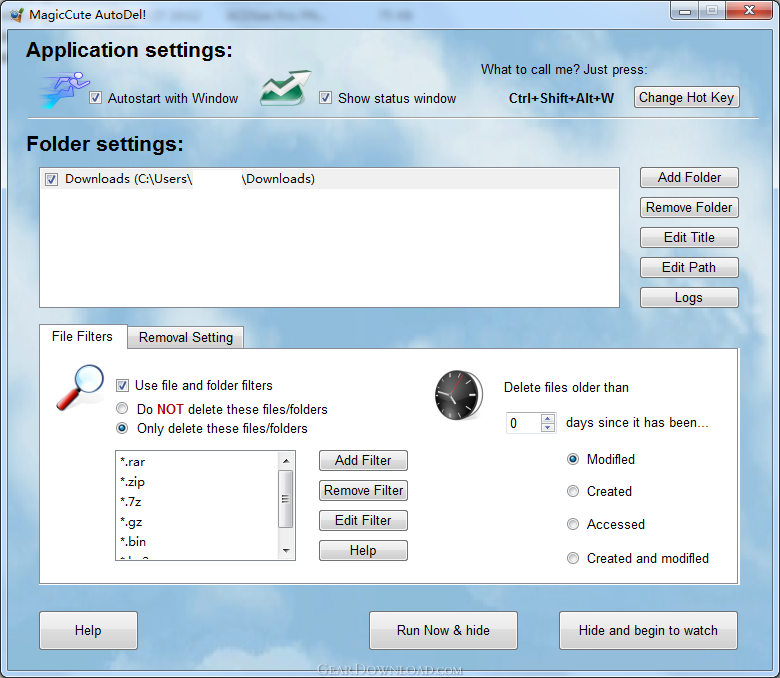The height and width of the screenshot is (678, 780).
Task: Select Created and modified option
Action: 573,558
